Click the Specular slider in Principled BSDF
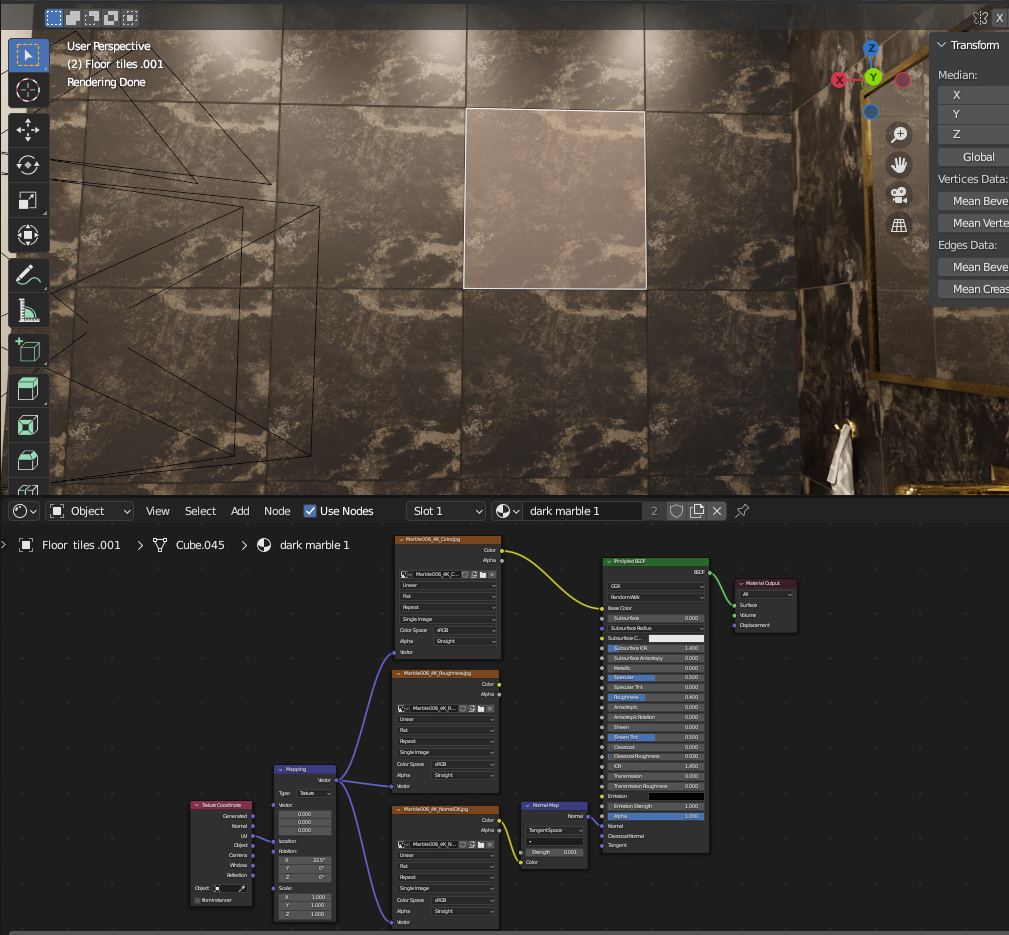The height and width of the screenshot is (935, 1009). (x=656, y=678)
